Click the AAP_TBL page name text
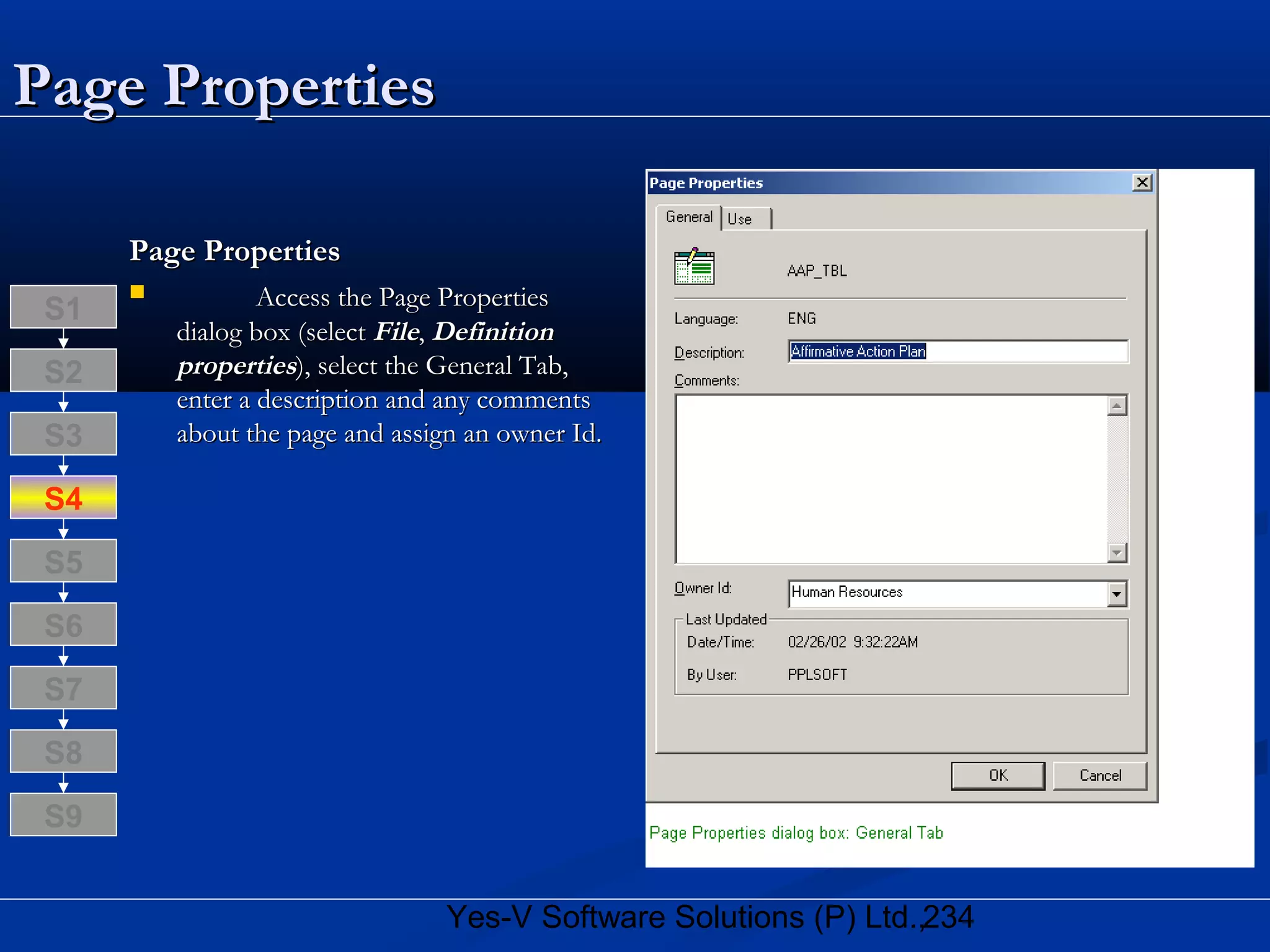This screenshot has width=1270, height=952. tap(817, 271)
